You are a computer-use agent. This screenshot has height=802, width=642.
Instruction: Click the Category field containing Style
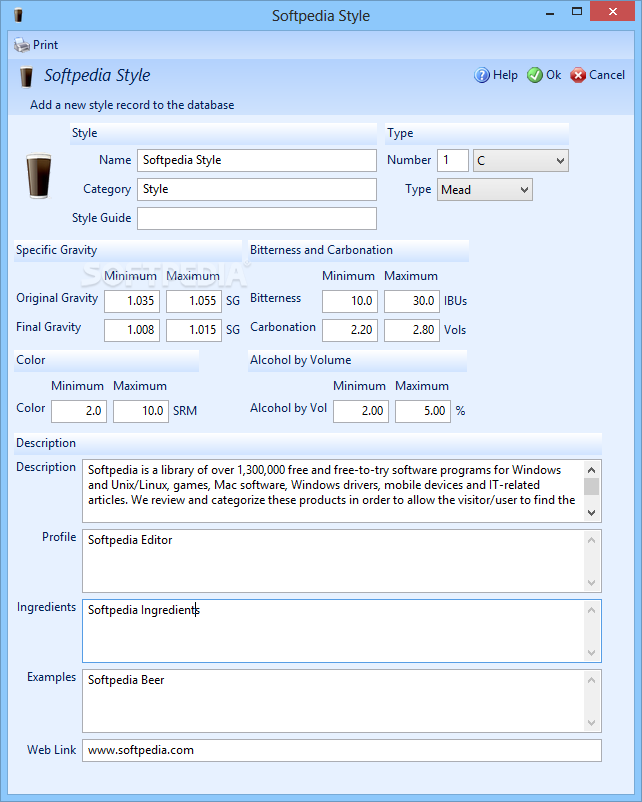pyautogui.click(x=257, y=189)
